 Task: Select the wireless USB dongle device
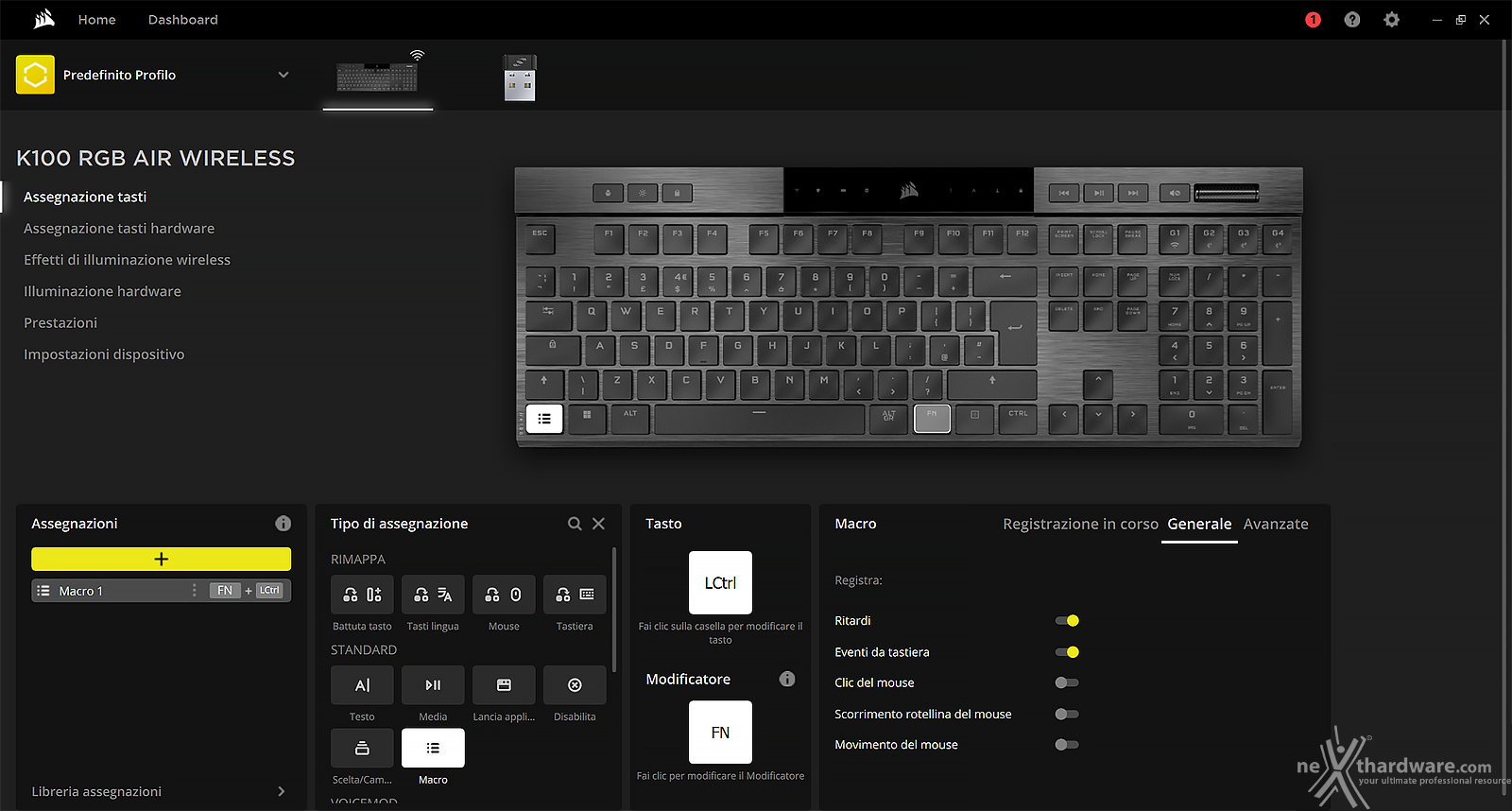click(x=520, y=78)
